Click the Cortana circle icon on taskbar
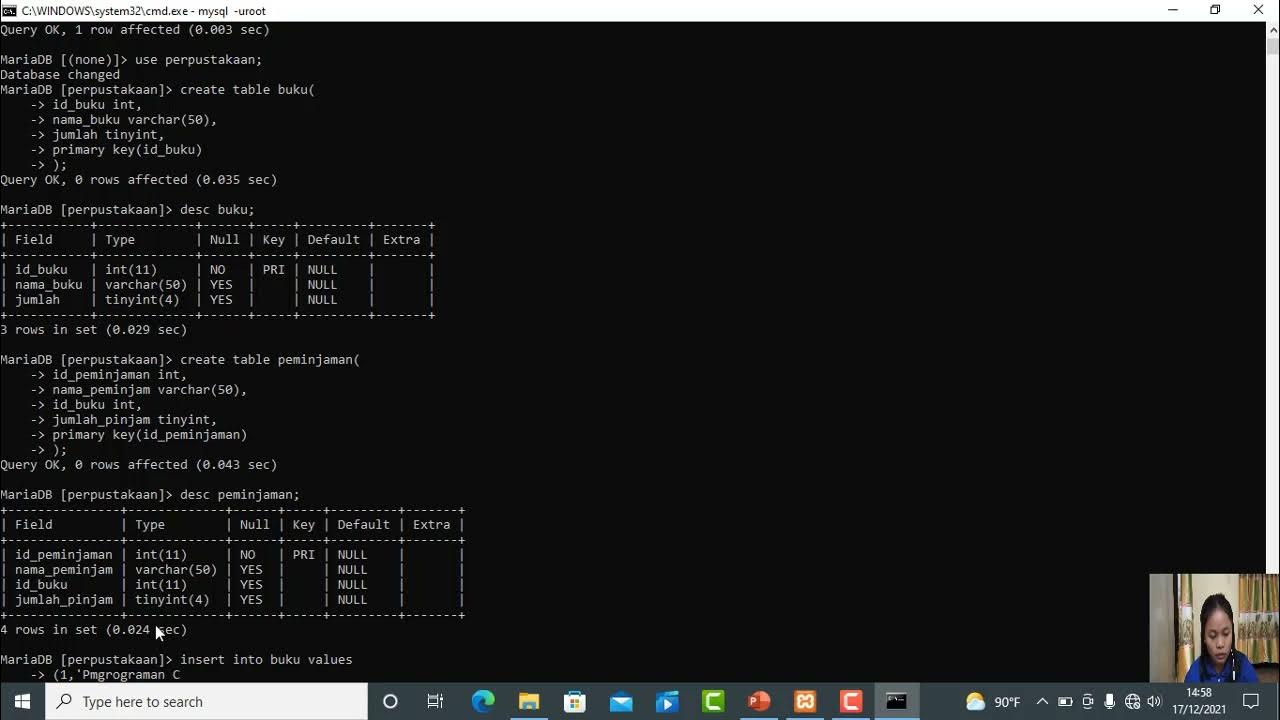This screenshot has height=720, width=1280. coord(390,701)
